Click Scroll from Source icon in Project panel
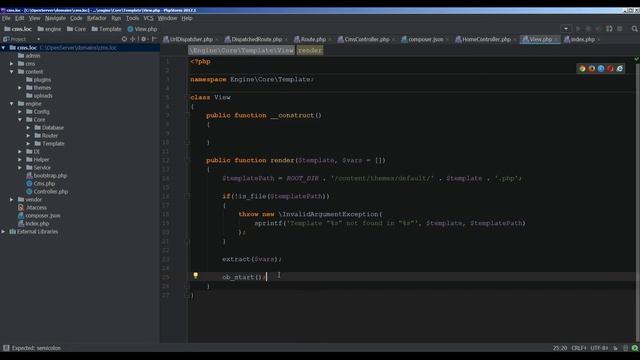640x360 pixels. click(124, 39)
